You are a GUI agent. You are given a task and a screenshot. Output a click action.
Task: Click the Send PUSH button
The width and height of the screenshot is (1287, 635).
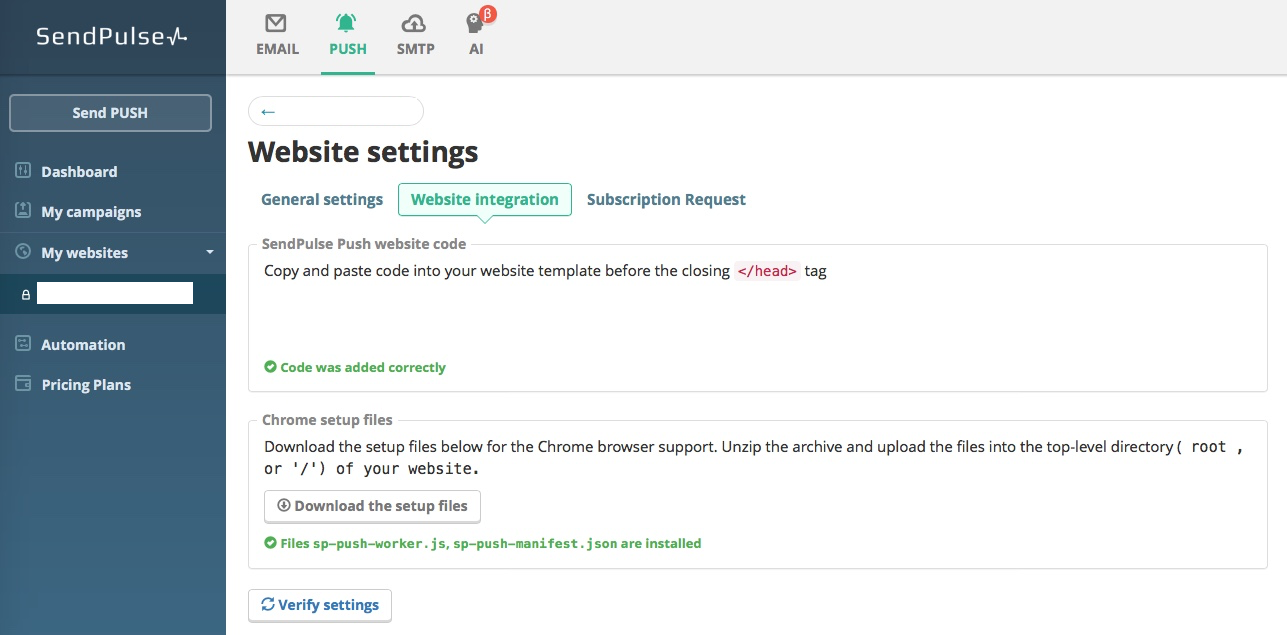[110, 113]
